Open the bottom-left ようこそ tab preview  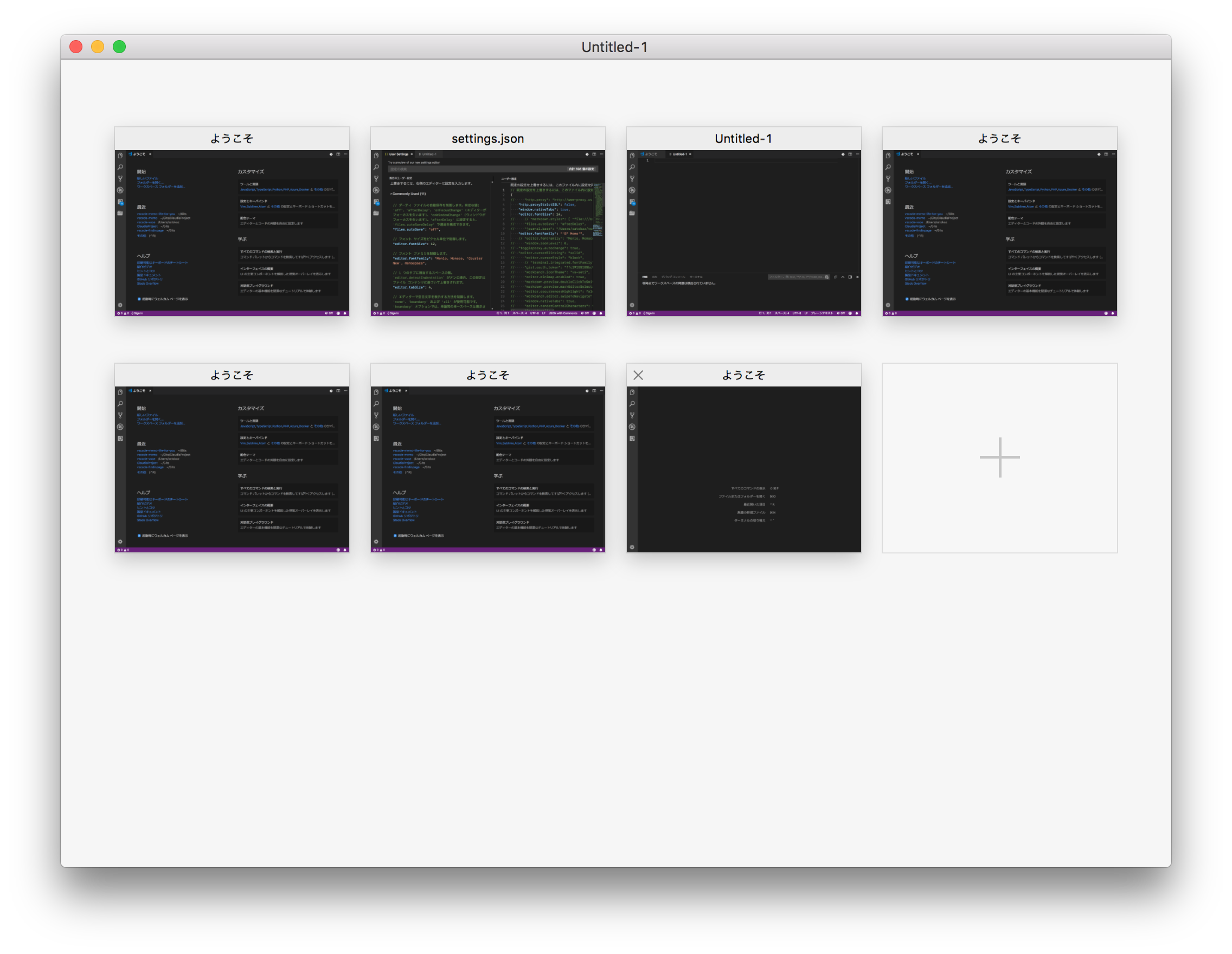coord(232,468)
